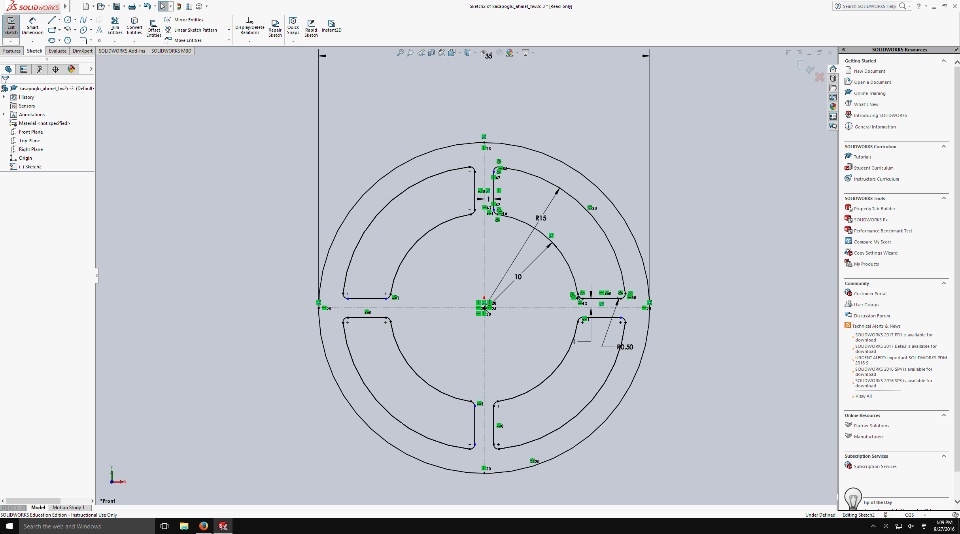
Task: Click the Search the web and Windows box
Action: pyautogui.click(x=86, y=526)
